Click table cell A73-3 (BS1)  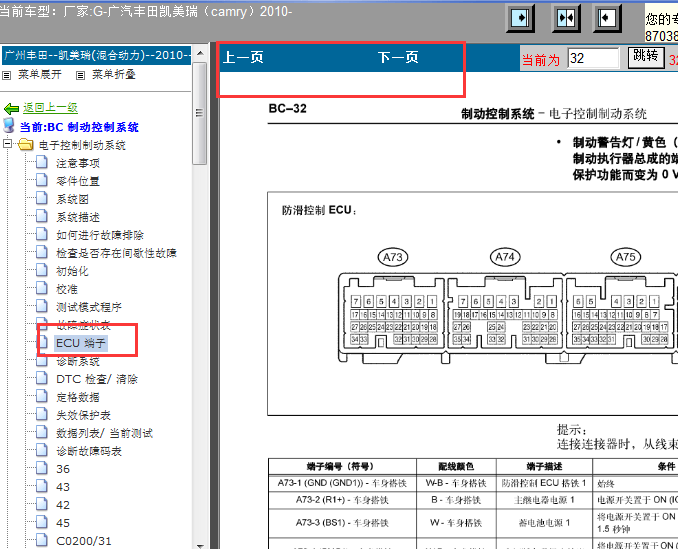[342, 523]
